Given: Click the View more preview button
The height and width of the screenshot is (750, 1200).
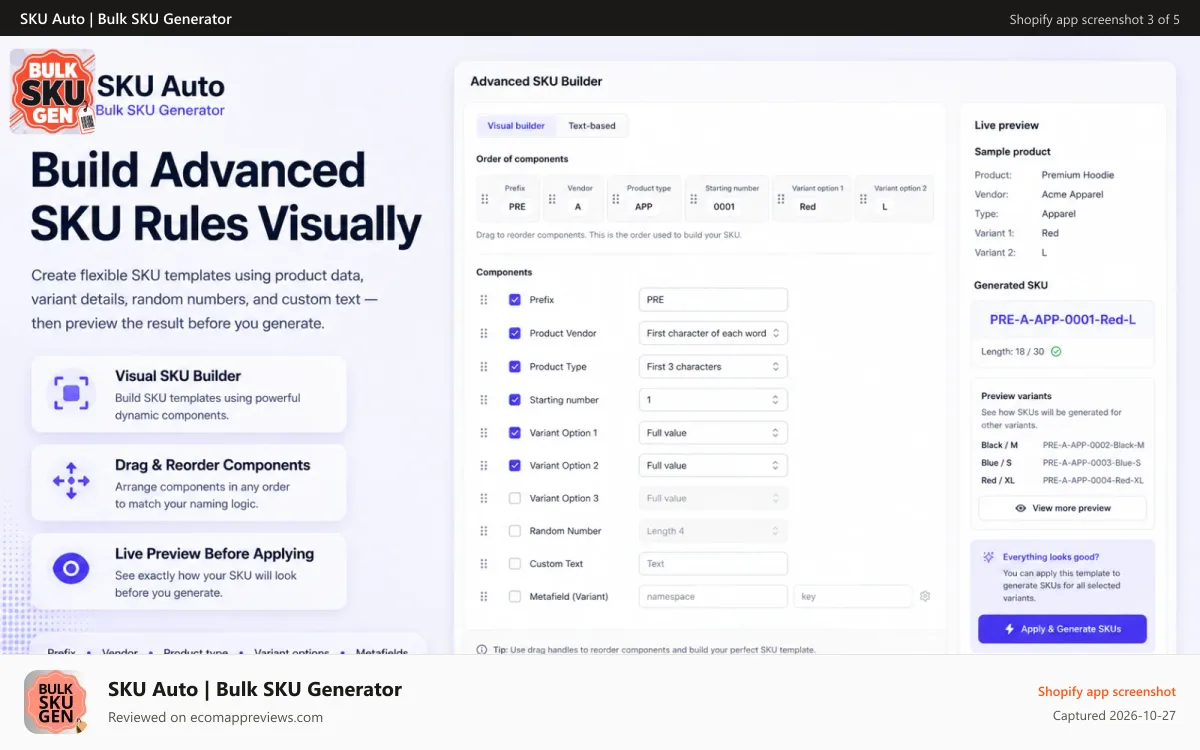Looking at the screenshot, I should 1062,508.
